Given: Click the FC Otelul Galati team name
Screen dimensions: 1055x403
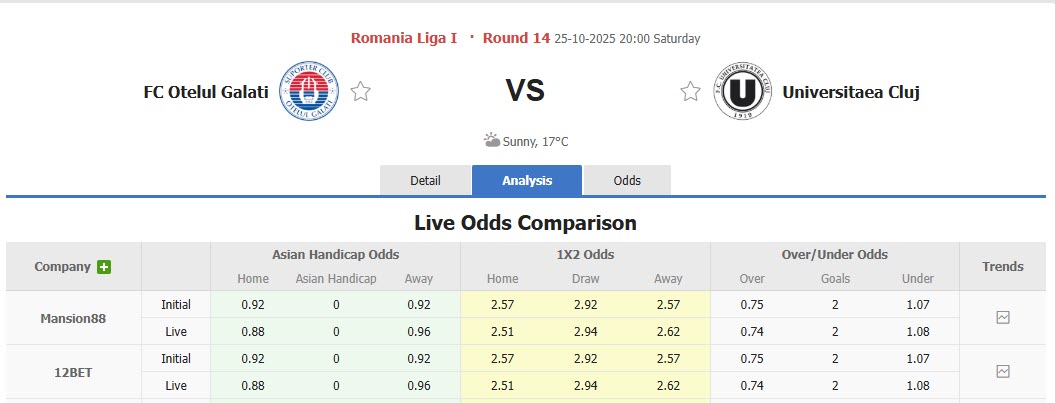Looking at the screenshot, I should [206, 92].
